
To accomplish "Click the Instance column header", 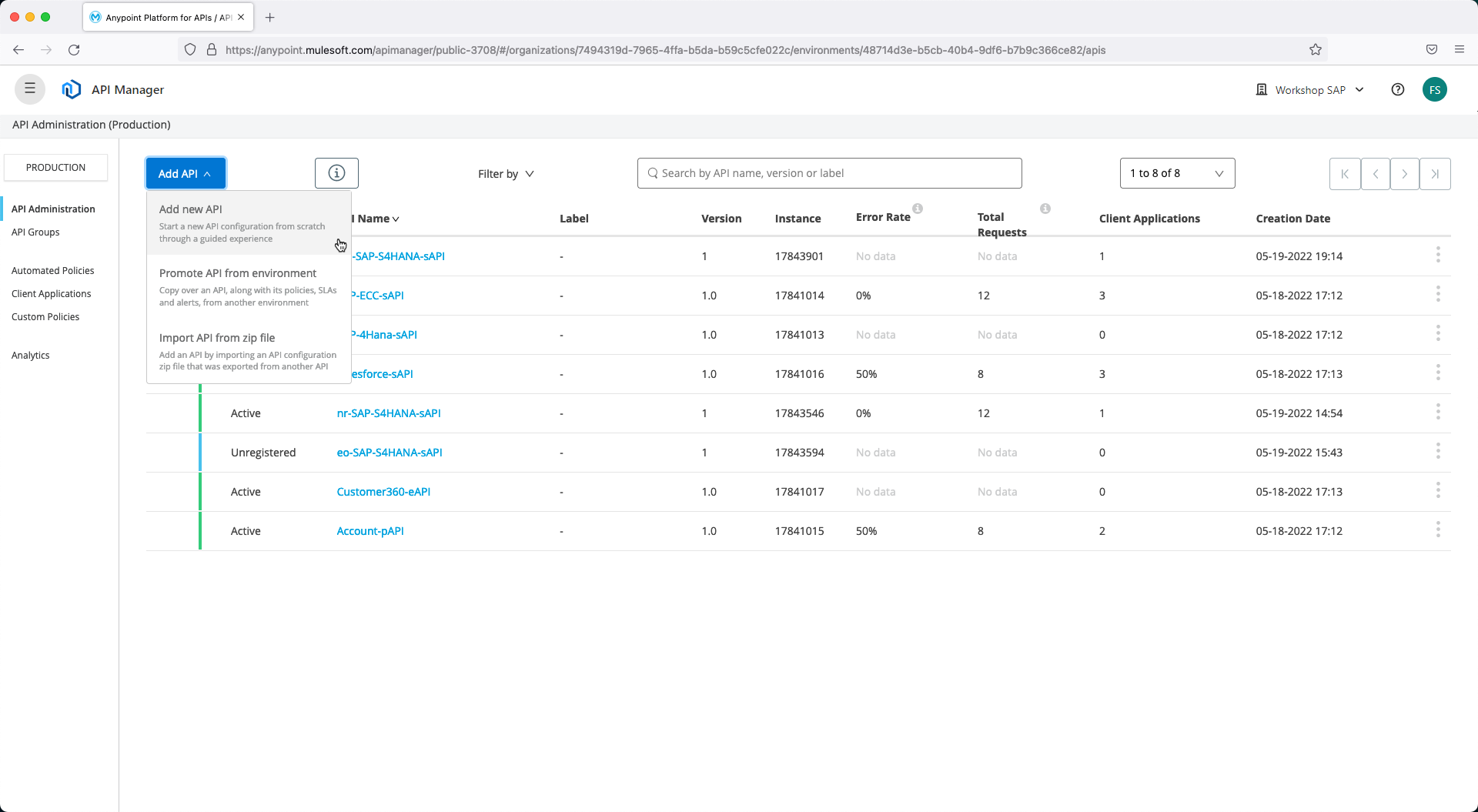I will point(798,219).
